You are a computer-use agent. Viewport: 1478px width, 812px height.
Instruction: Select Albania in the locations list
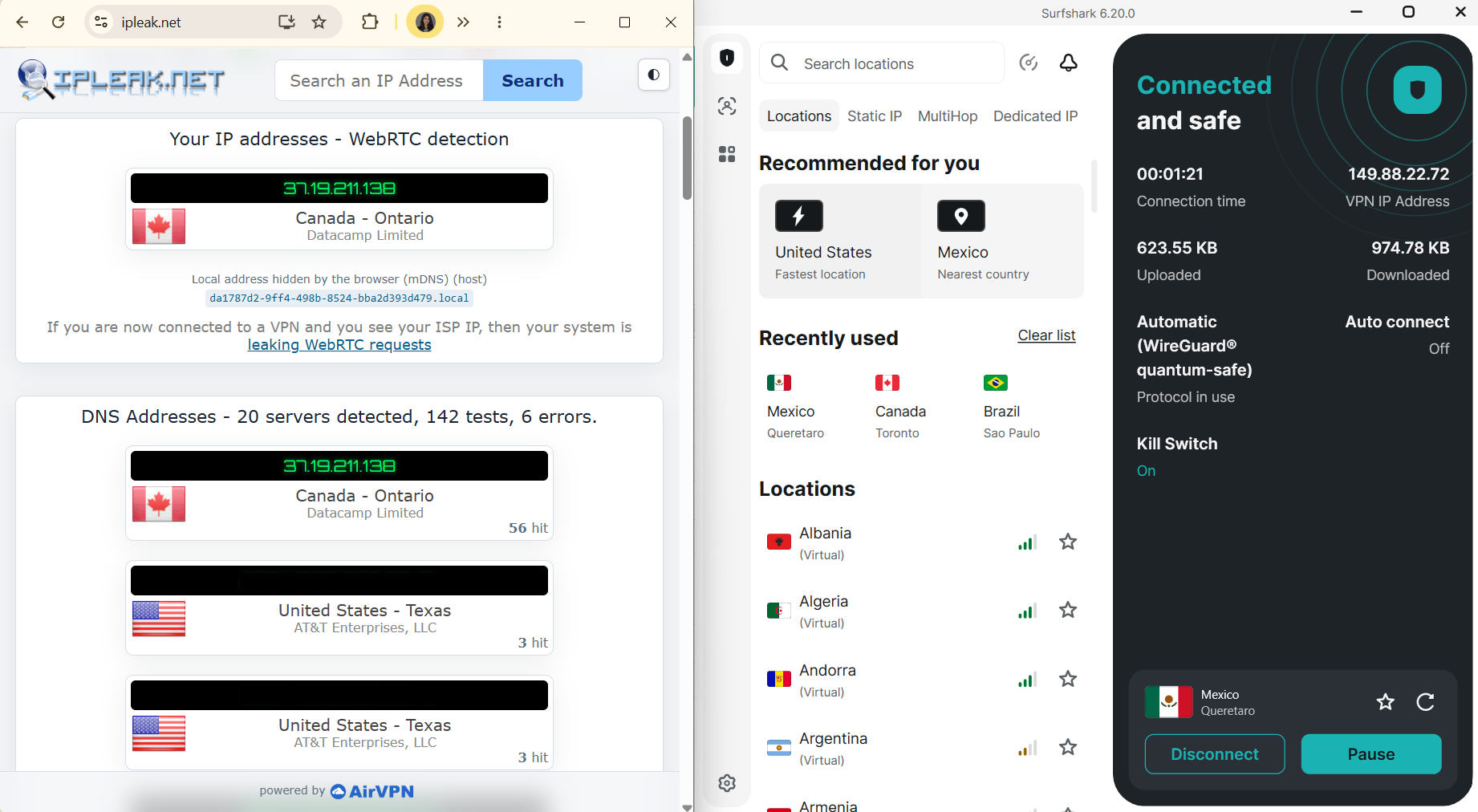pyautogui.click(x=921, y=542)
